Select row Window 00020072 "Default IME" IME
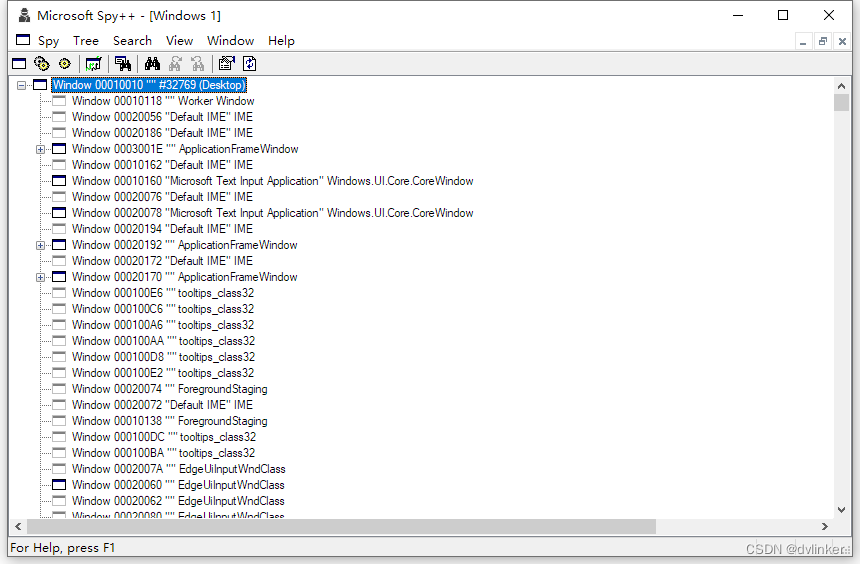 coord(162,405)
